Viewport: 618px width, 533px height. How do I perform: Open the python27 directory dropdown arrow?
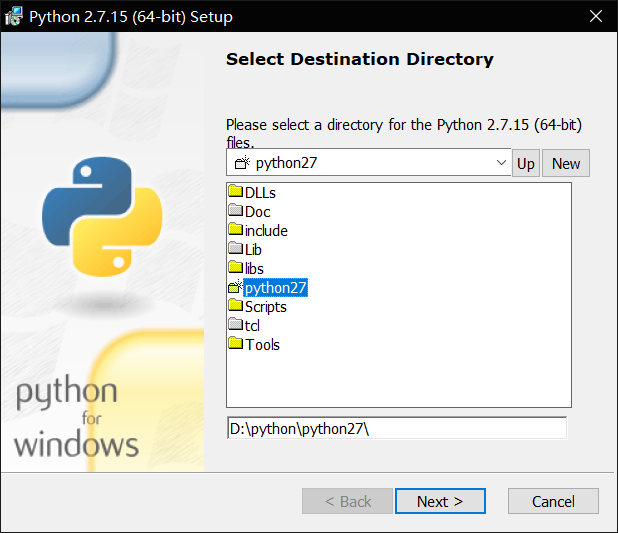[x=501, y=162]
